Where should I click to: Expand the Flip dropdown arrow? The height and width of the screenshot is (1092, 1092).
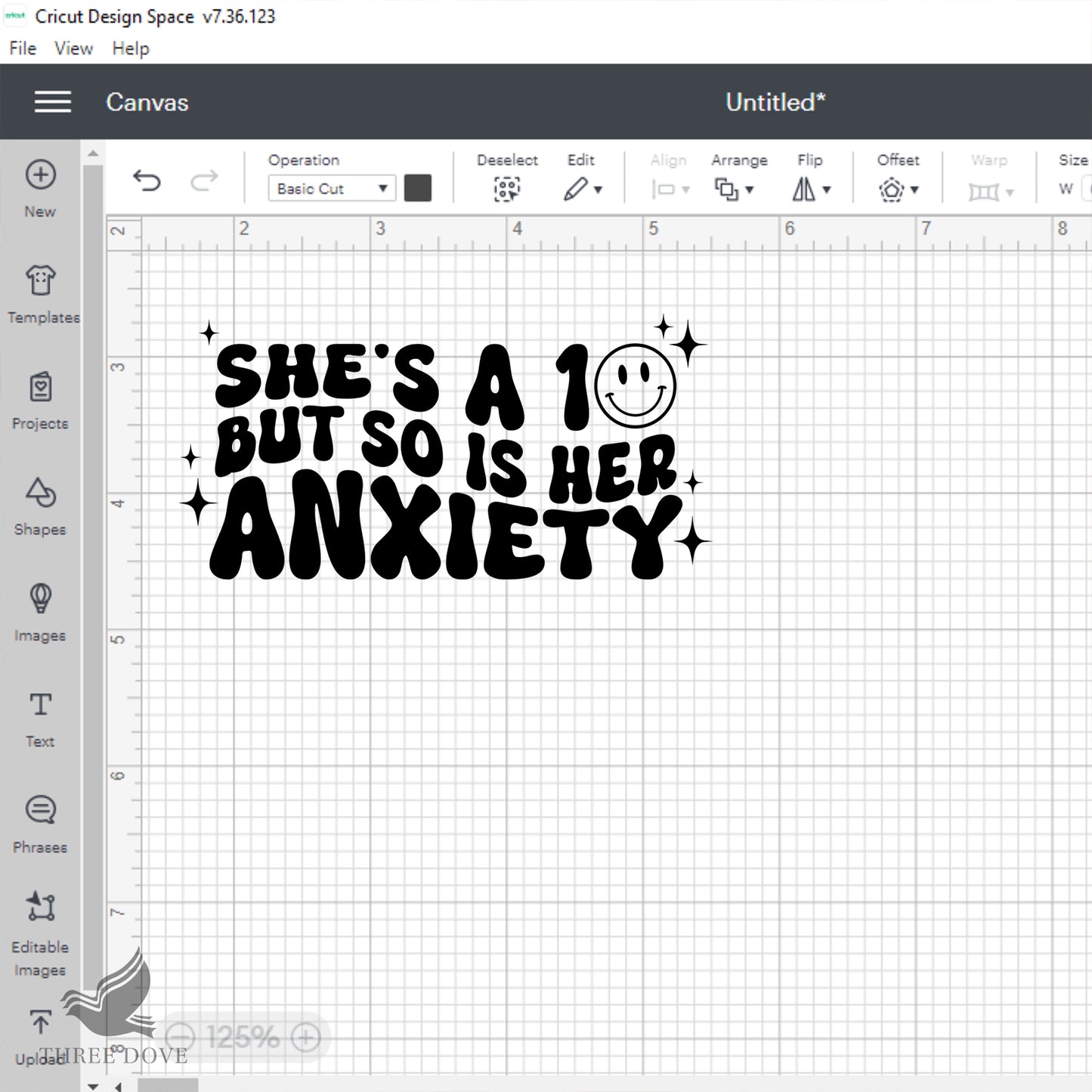pos(827,190)
